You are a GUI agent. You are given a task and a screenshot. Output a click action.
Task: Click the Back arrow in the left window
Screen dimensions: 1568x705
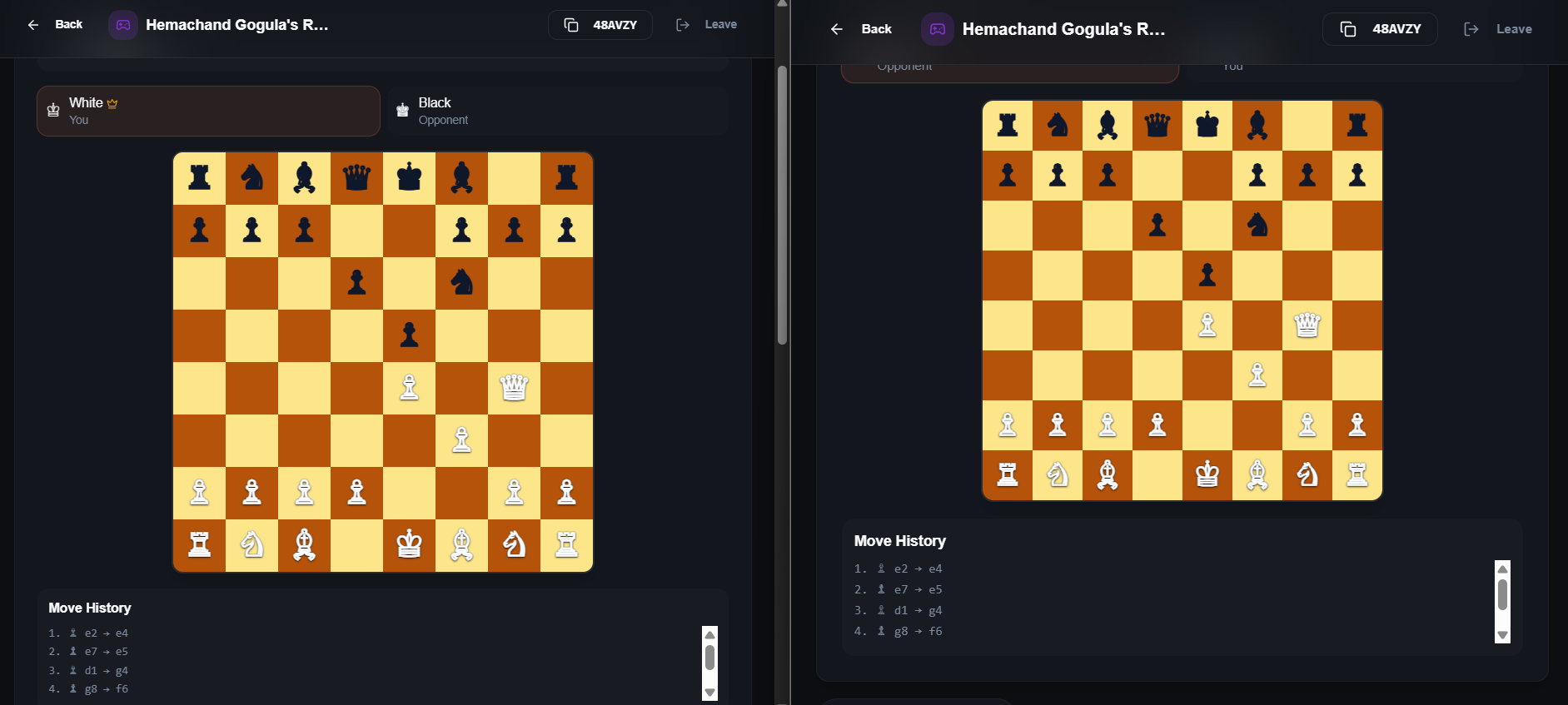[x=33, y=25]
